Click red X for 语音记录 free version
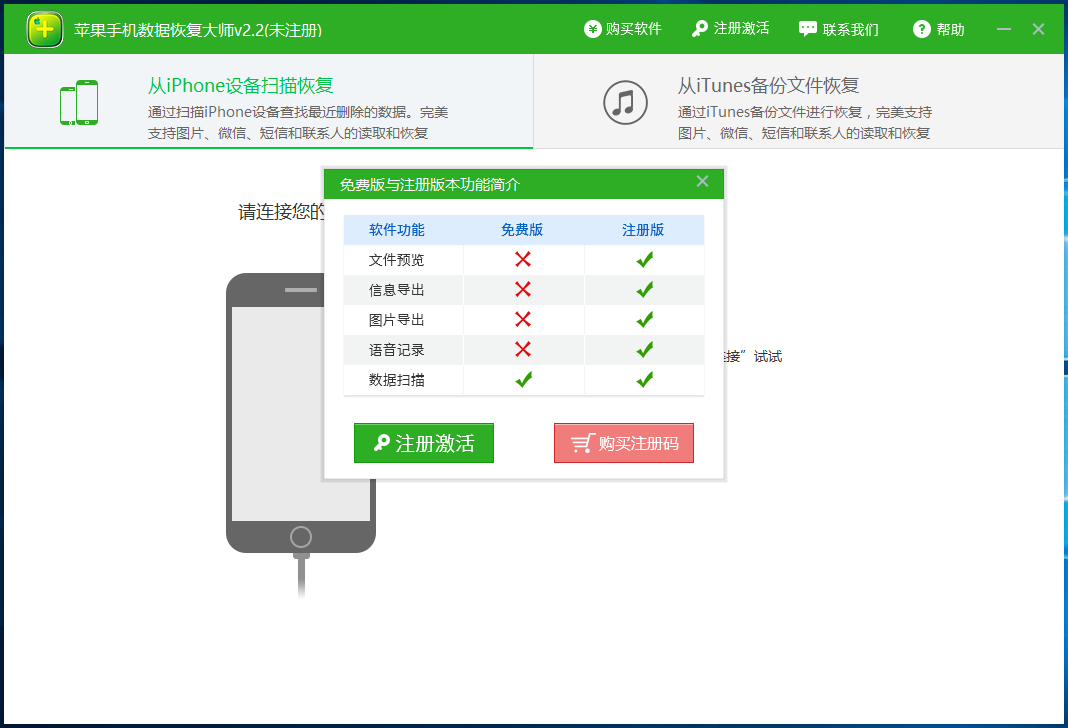This screenshot has height=728, width=1068. (523, 349)
